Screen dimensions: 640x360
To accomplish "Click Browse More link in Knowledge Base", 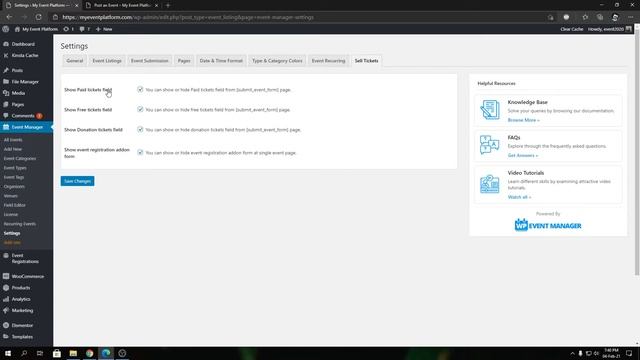I will tap(523, 120).
